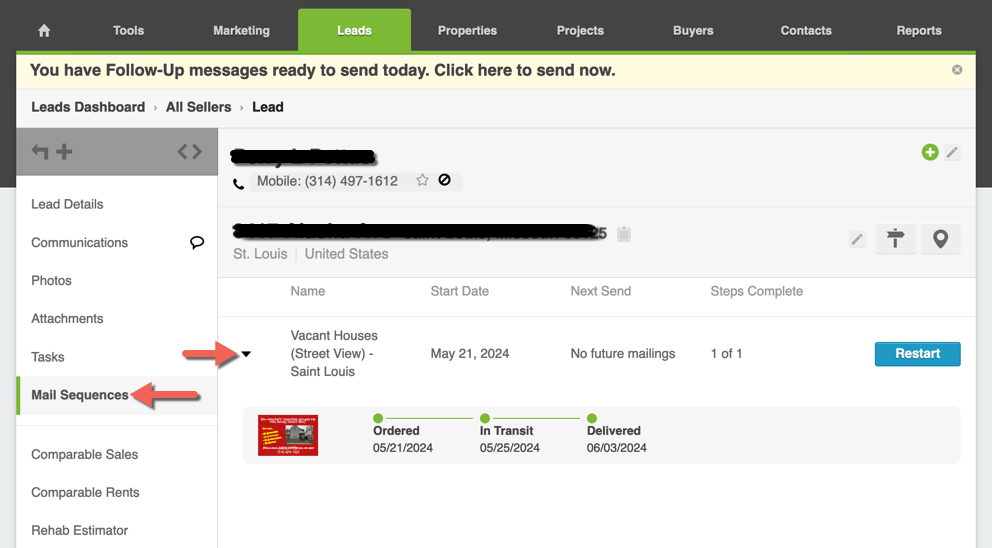Click the map pin location button

(x=940, y=239)
